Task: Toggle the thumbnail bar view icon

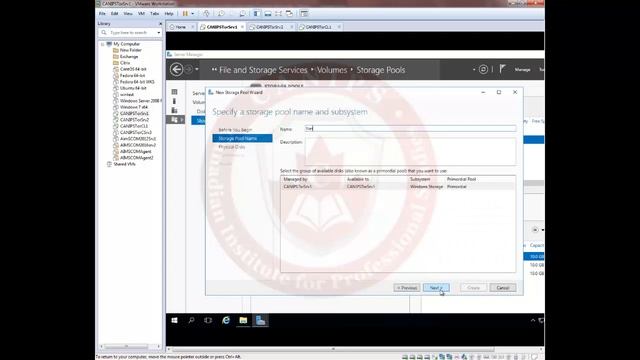Action: click(x=268, y=13)
